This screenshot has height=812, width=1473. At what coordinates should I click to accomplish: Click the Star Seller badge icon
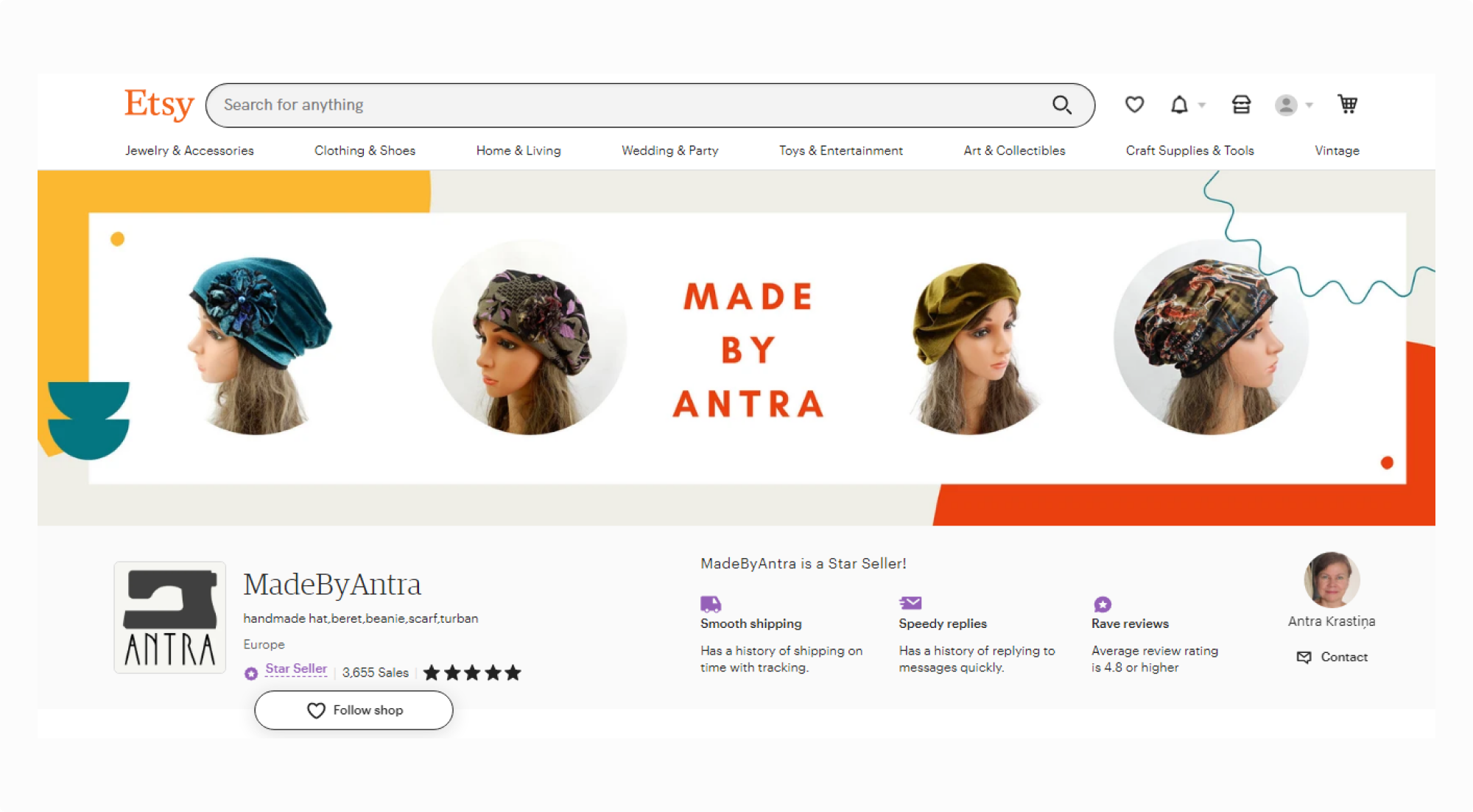click(251, 673)
